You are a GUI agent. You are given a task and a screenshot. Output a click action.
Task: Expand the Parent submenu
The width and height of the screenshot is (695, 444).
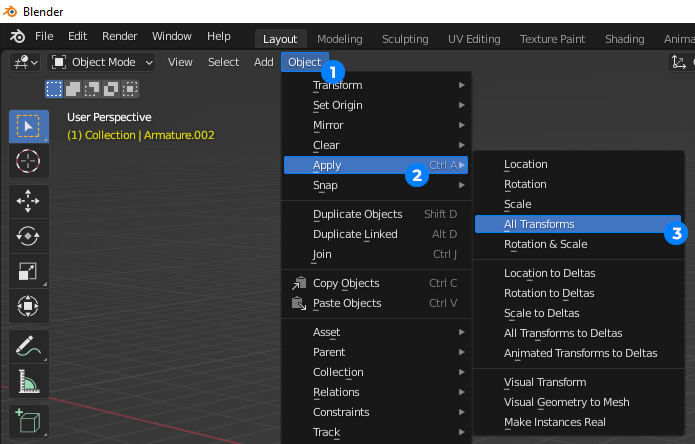click(376, 352)
